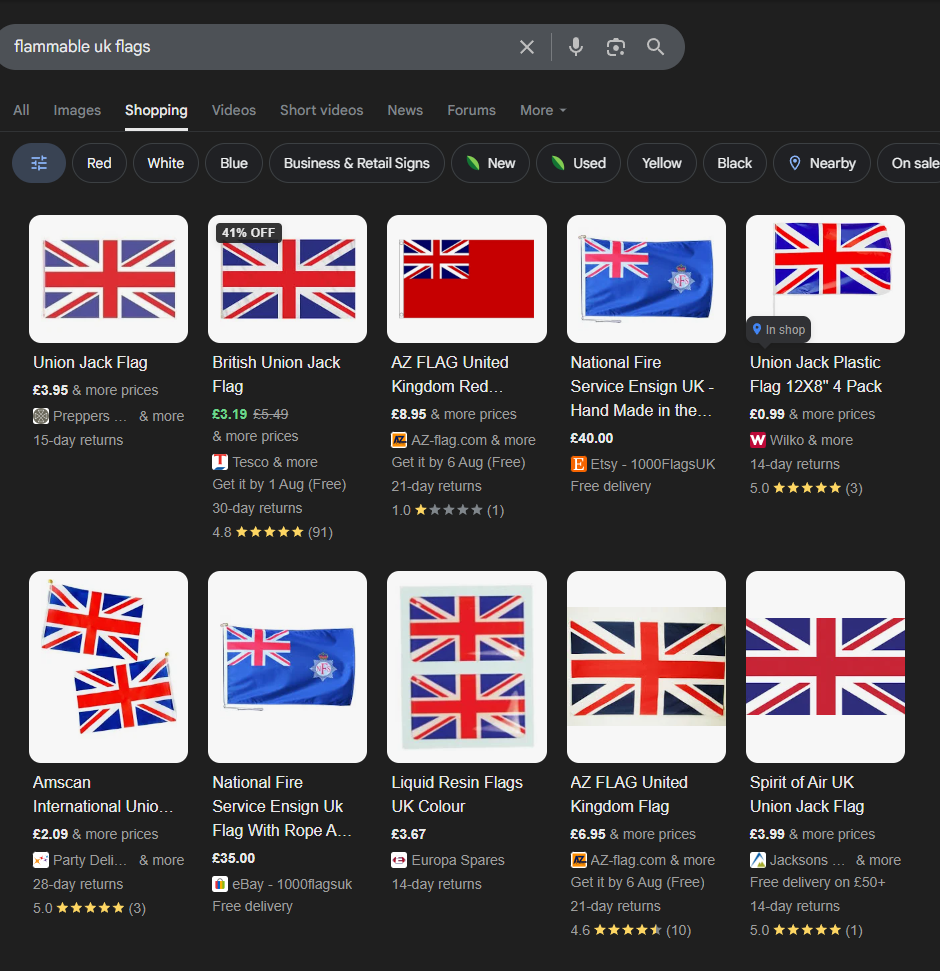This screenshot has height=971, width=940.
Task: Select the Shopping tab
Action: (x=156, y=110)
